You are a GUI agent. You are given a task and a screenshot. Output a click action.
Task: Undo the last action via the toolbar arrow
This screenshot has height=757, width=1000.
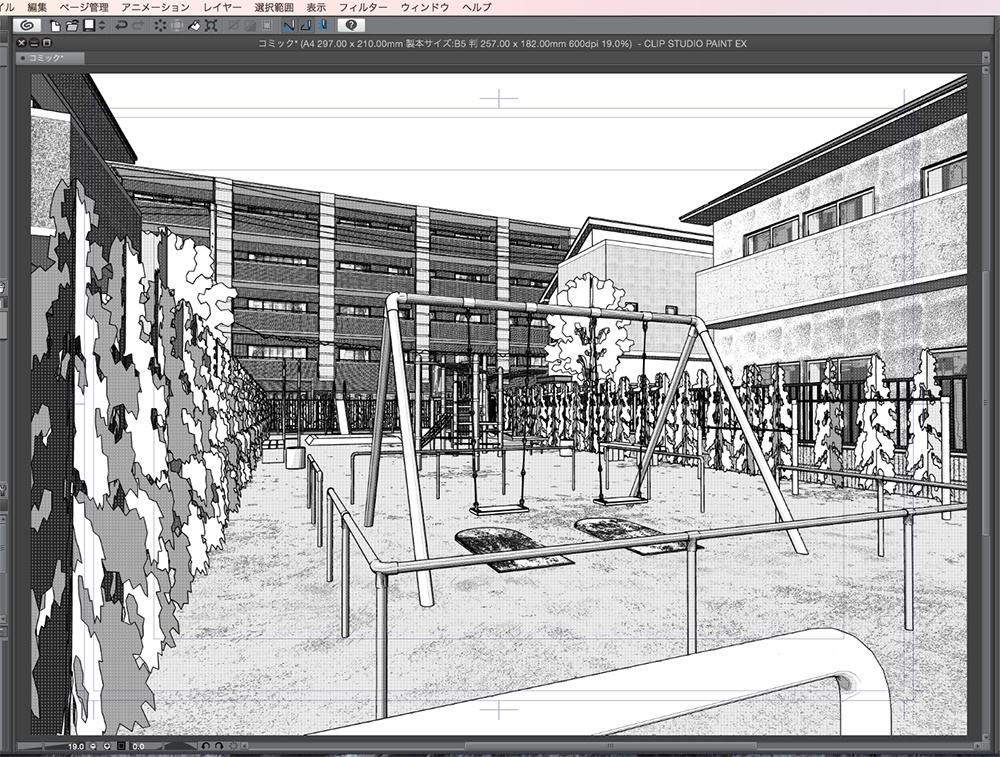click(122, 26)
